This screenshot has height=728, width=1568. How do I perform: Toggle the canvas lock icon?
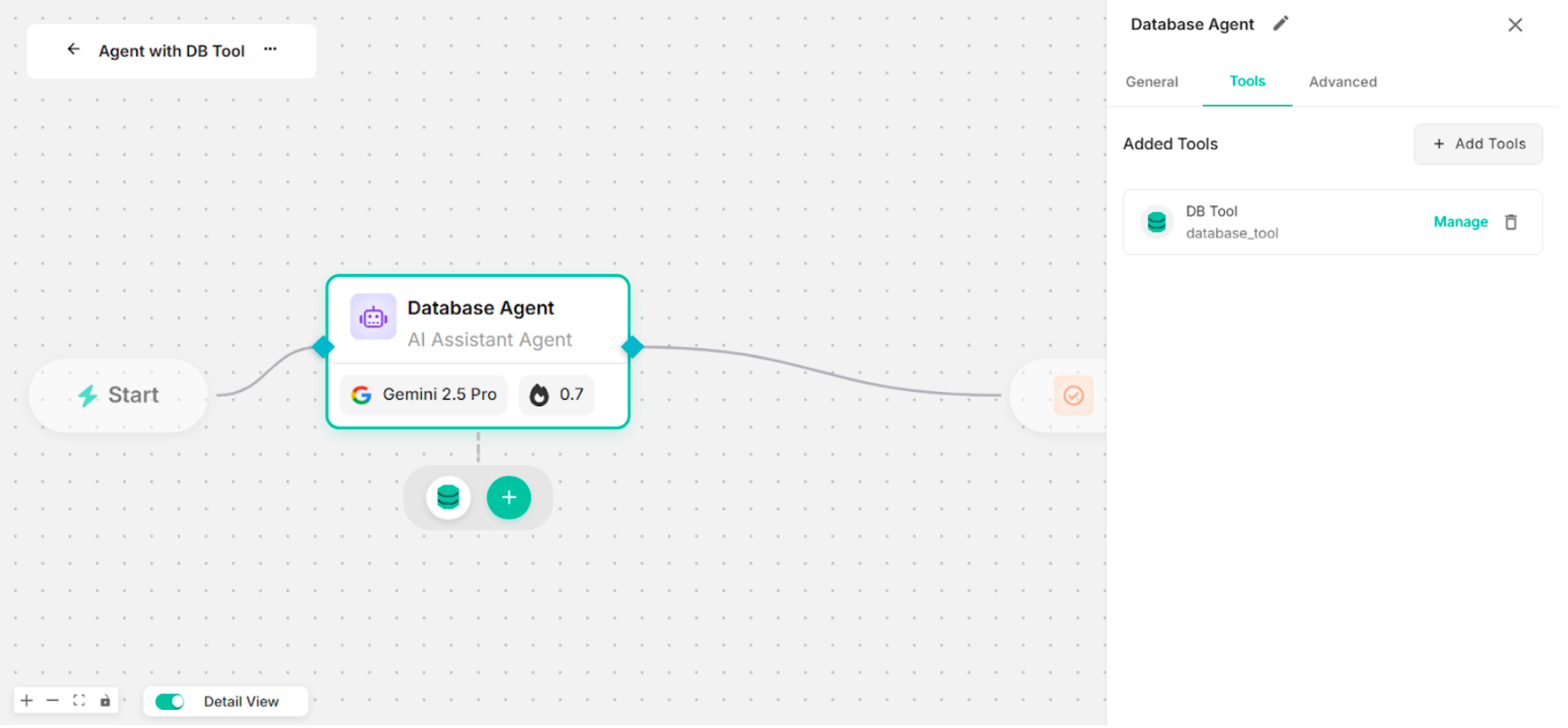coord(105,701)
